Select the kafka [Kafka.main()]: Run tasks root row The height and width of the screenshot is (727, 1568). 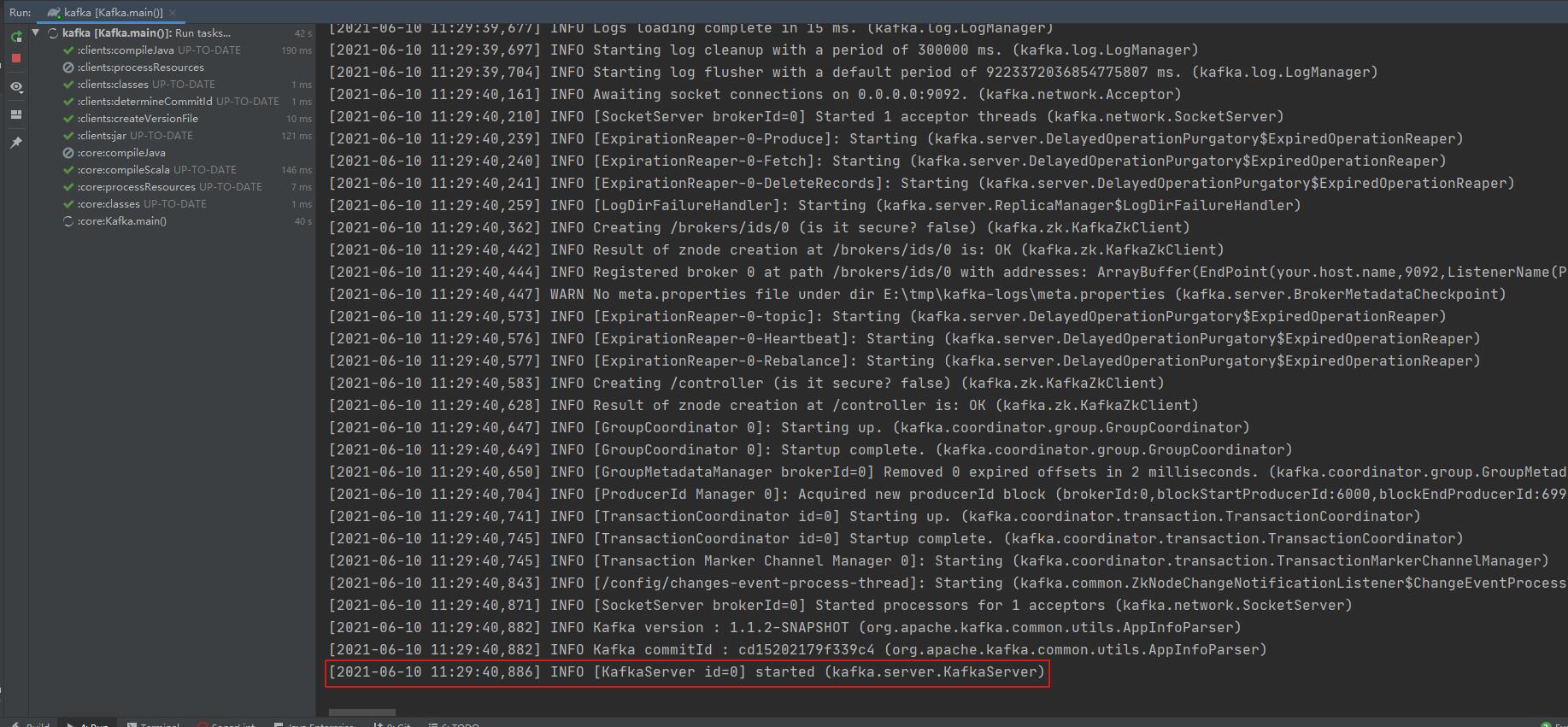[173, 33]
